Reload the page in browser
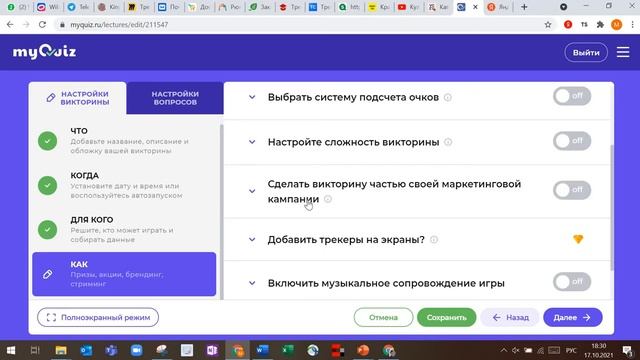Image resolution: width=640 pixels, height=360 pixels. 42,24
